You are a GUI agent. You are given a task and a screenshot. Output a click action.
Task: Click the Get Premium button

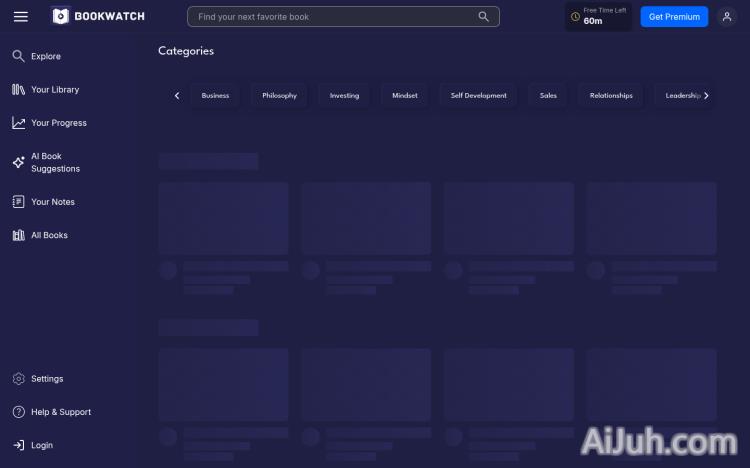click(x=674, y=17)
